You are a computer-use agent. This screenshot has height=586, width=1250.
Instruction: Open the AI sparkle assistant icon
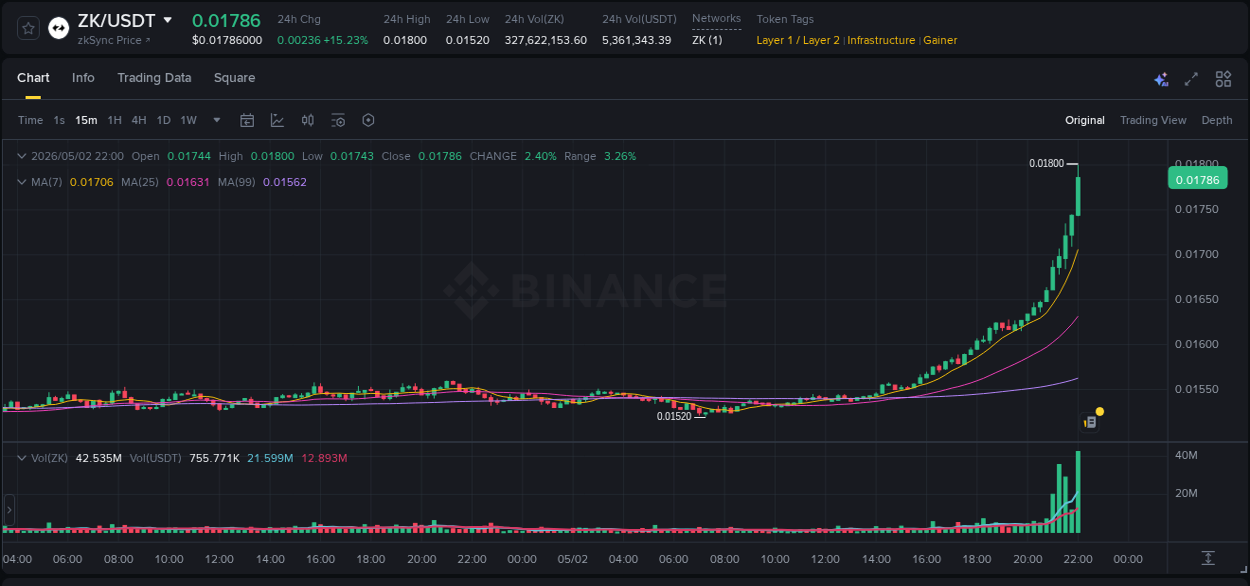(x=1161, y=79)
